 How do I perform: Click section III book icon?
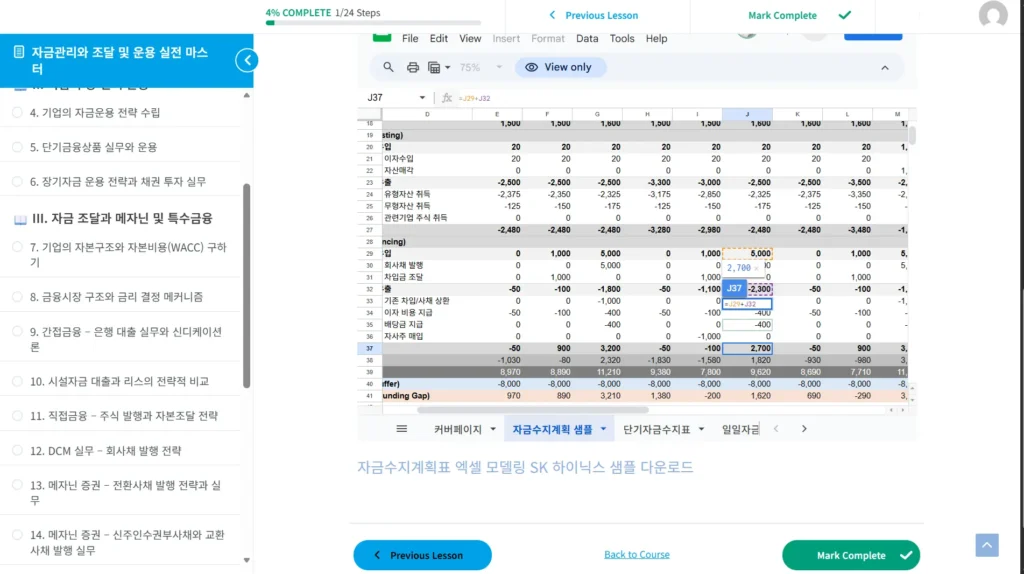tap(20, 219)
